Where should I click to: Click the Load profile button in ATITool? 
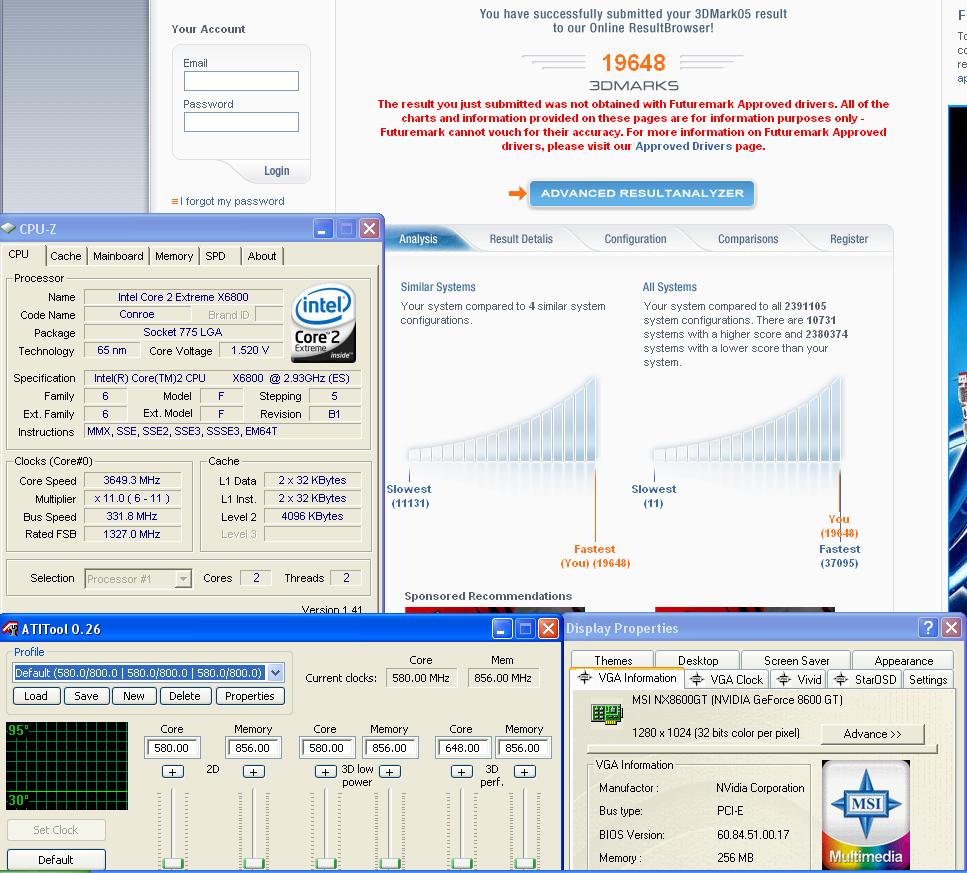[36, 696]
